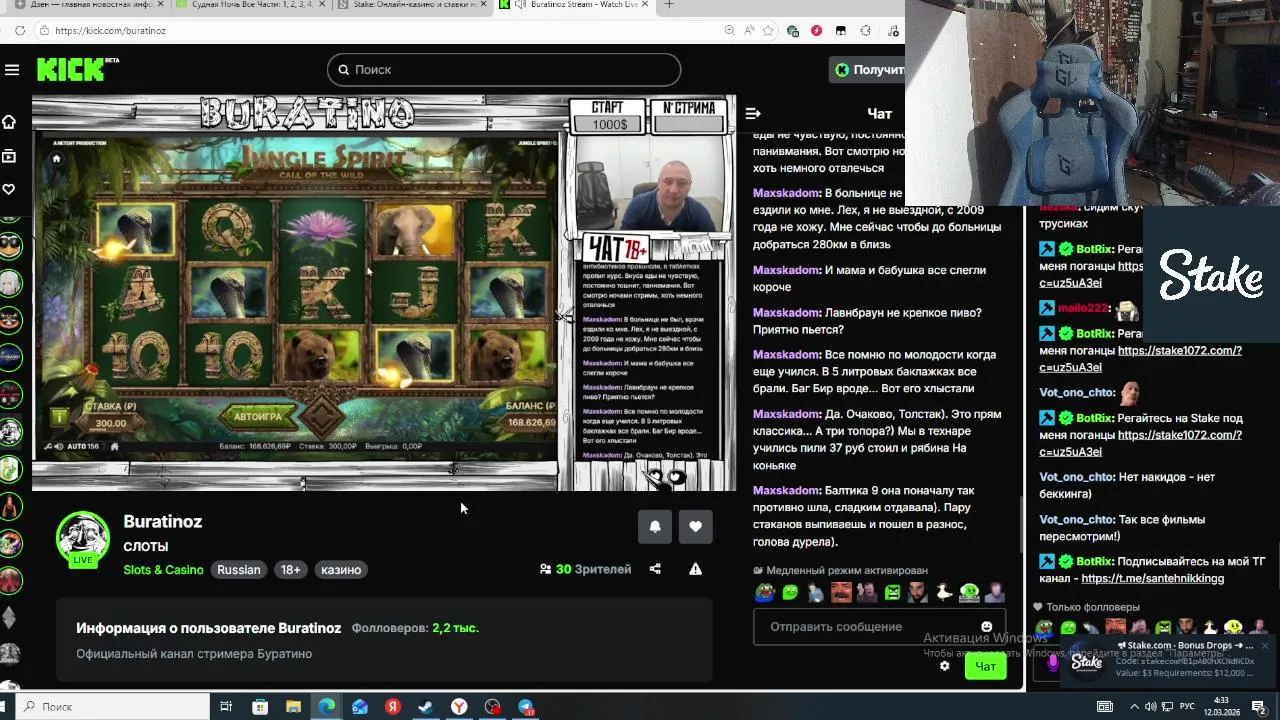The height and width of the screenshot is (720, 1280).
Task: Open Yandex browser on taskbar
Action: point(459,707)
